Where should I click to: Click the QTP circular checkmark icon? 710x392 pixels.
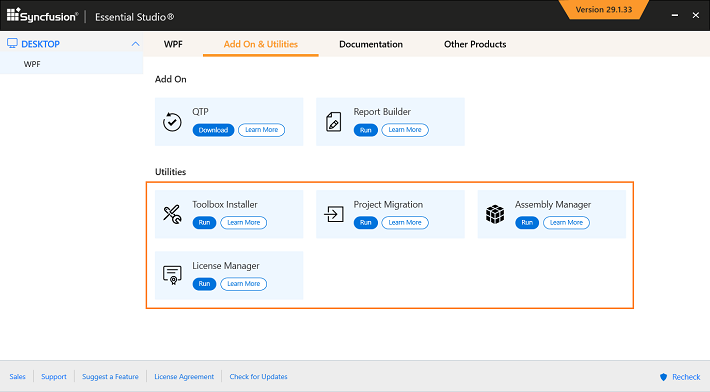[x=172, y=122]
